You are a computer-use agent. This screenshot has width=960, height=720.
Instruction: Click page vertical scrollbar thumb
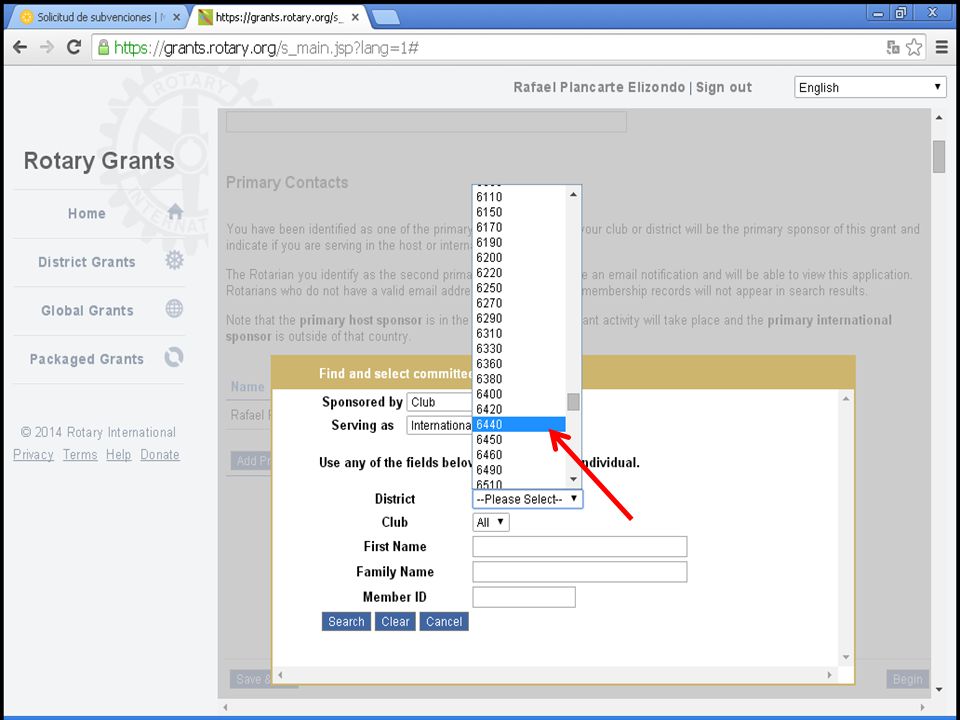tap(939, 157)
